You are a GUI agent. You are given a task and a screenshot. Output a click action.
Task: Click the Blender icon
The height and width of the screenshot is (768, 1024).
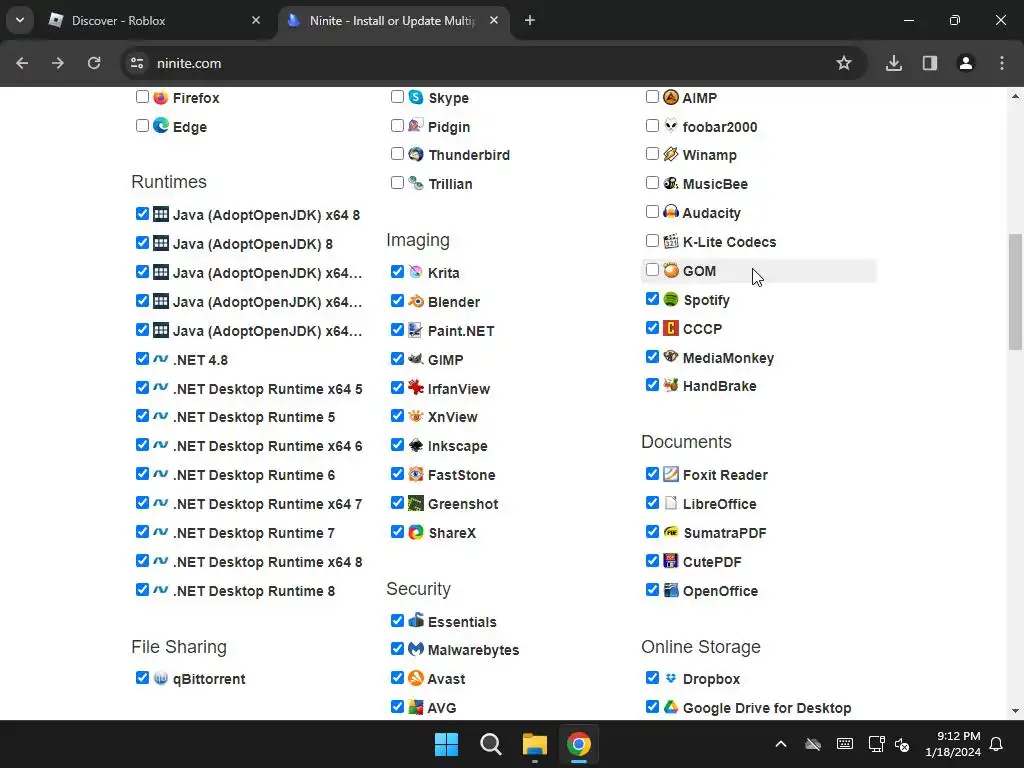coord(416,301)
